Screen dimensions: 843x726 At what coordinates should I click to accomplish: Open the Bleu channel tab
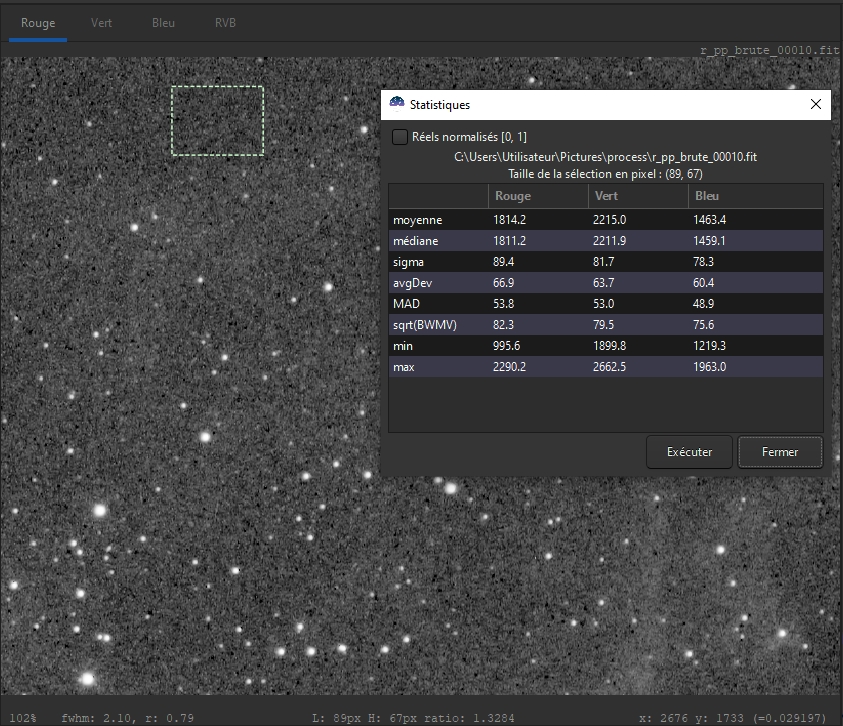tap(163, 22)
